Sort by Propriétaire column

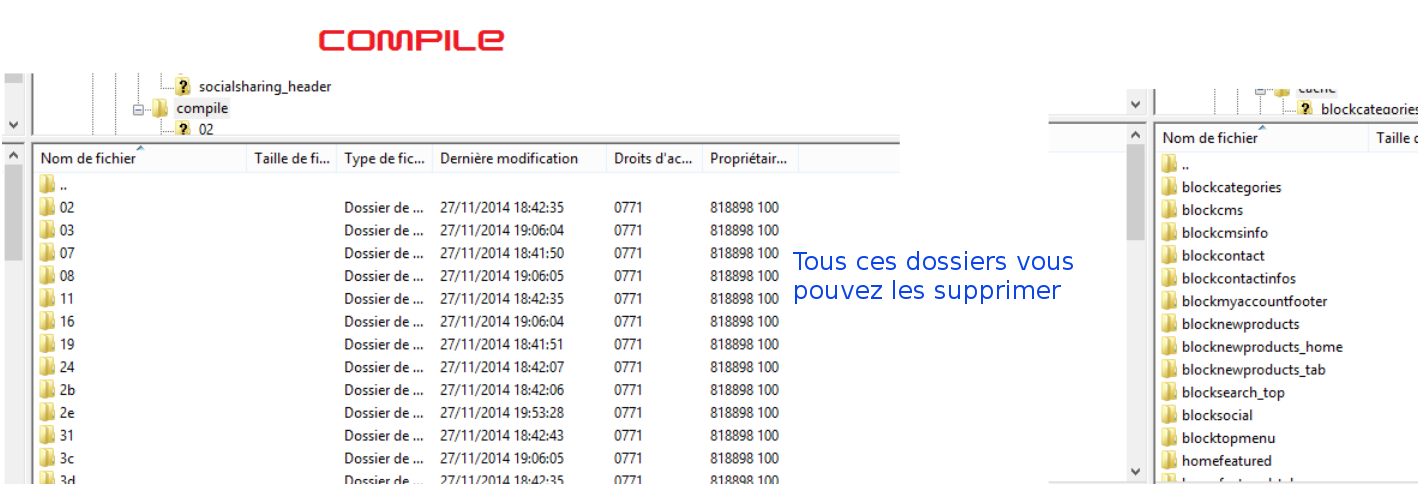click(x=750, y=158)
